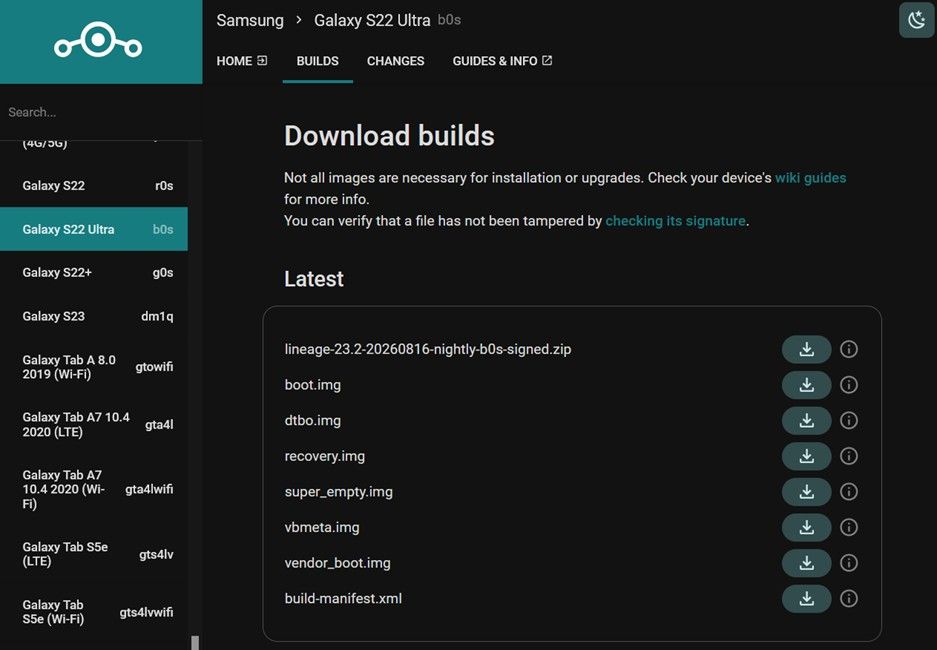The width and height of the screenshot is (937, 650).
Task: Show info for build-manifest.xml
Action: pos(849,599)
